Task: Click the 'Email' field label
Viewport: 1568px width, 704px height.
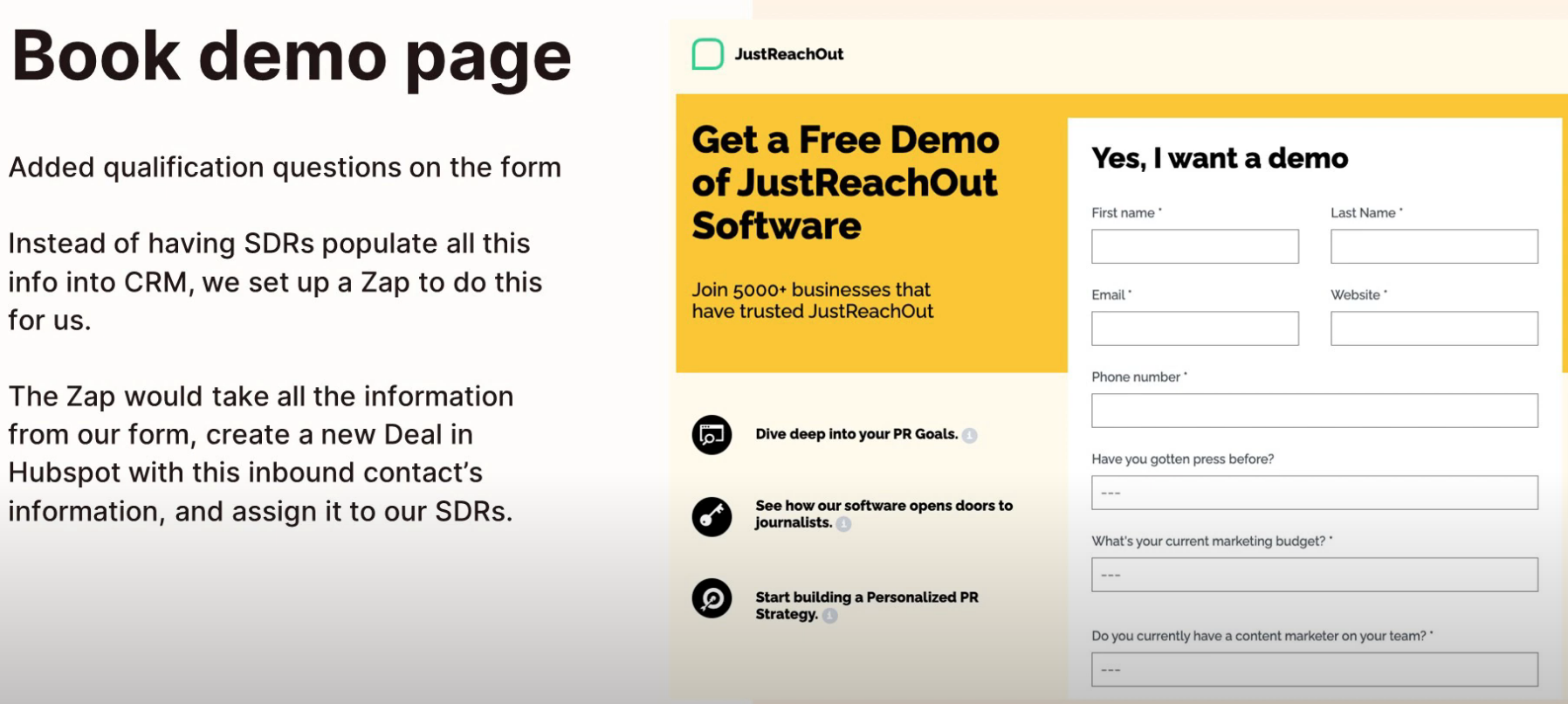Action: 1111,294
